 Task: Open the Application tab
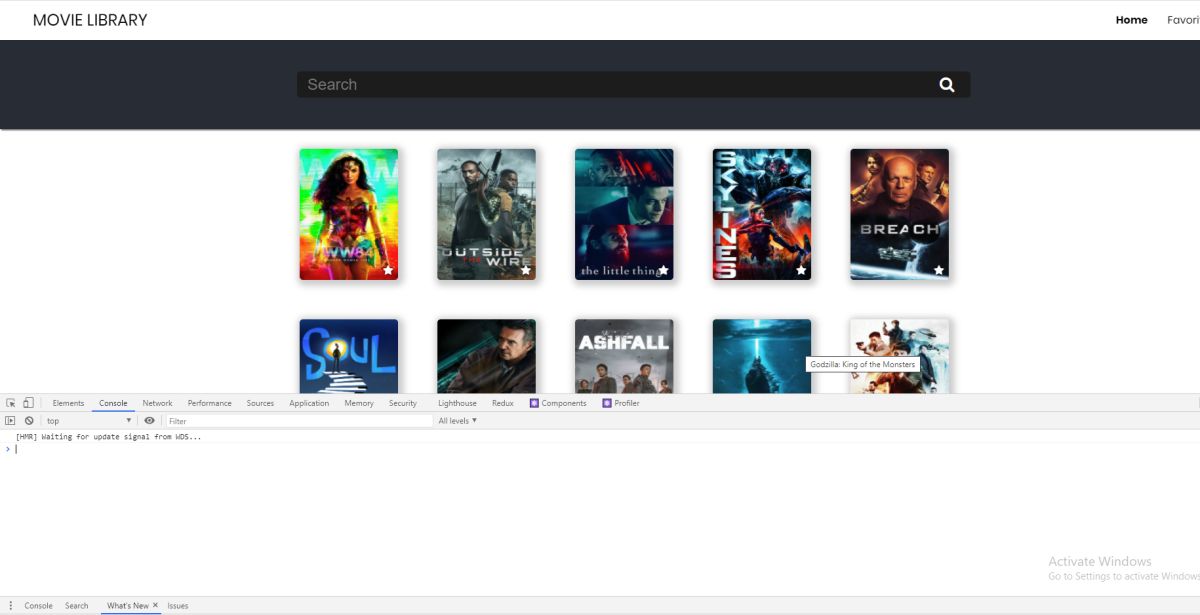point(309,403)
